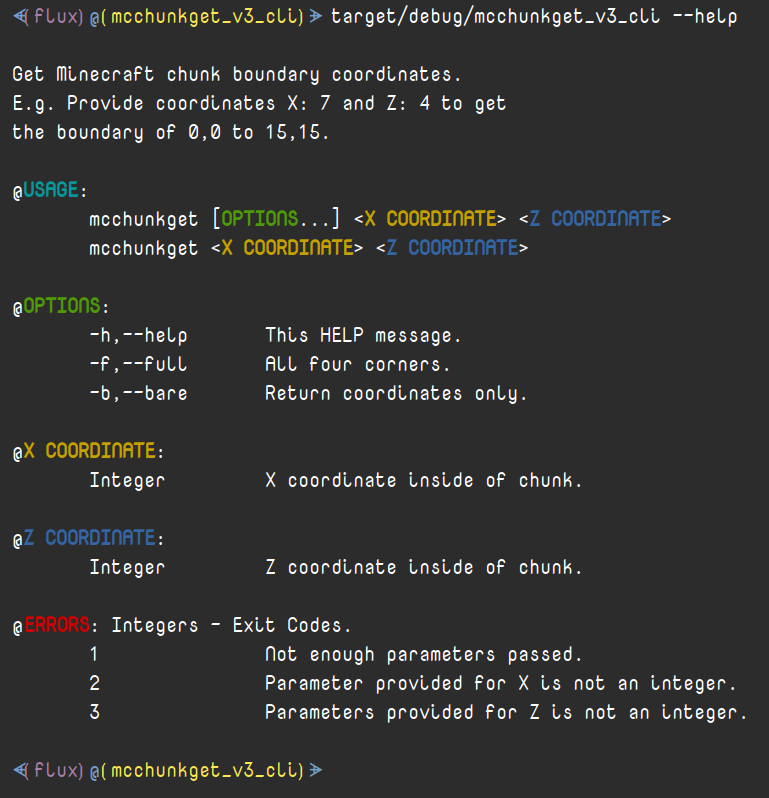Click the flux host name in top prompt
Image resolution: width=769 pixels, height=798 pixels.
pyautogui.click(x=58, y=17)
